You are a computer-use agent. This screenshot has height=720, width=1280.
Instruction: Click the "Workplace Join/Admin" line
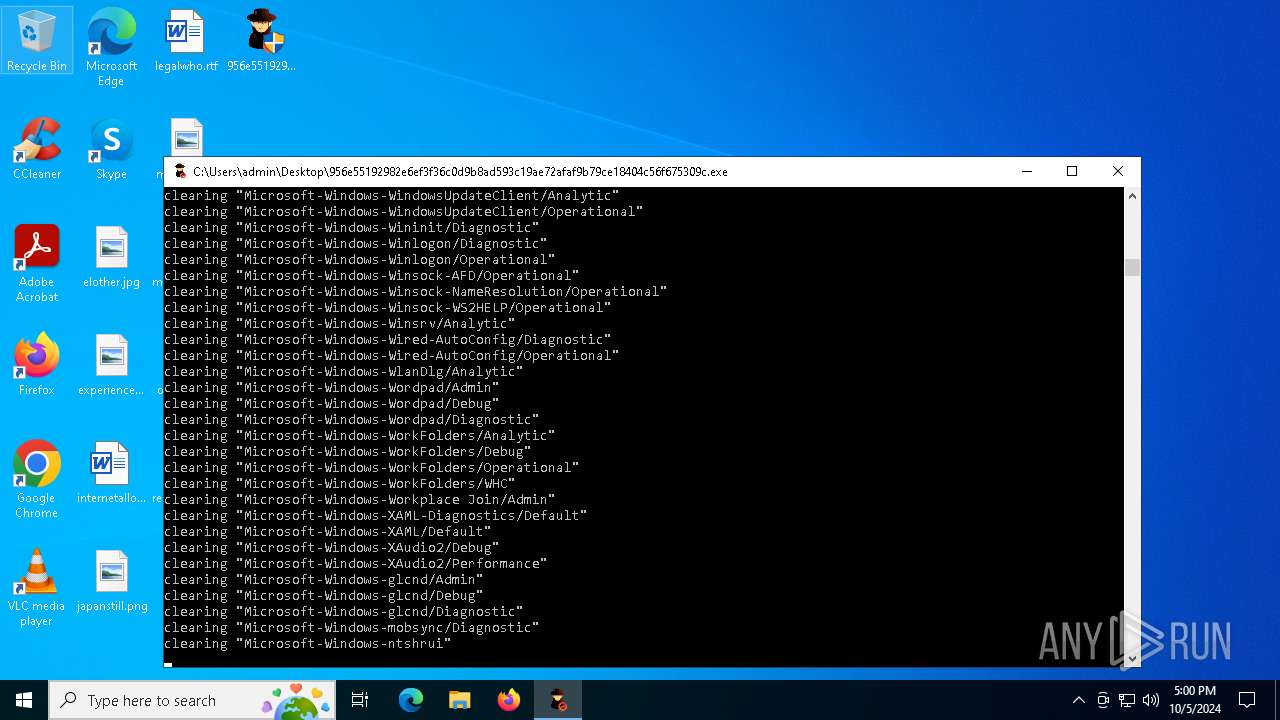359,500
